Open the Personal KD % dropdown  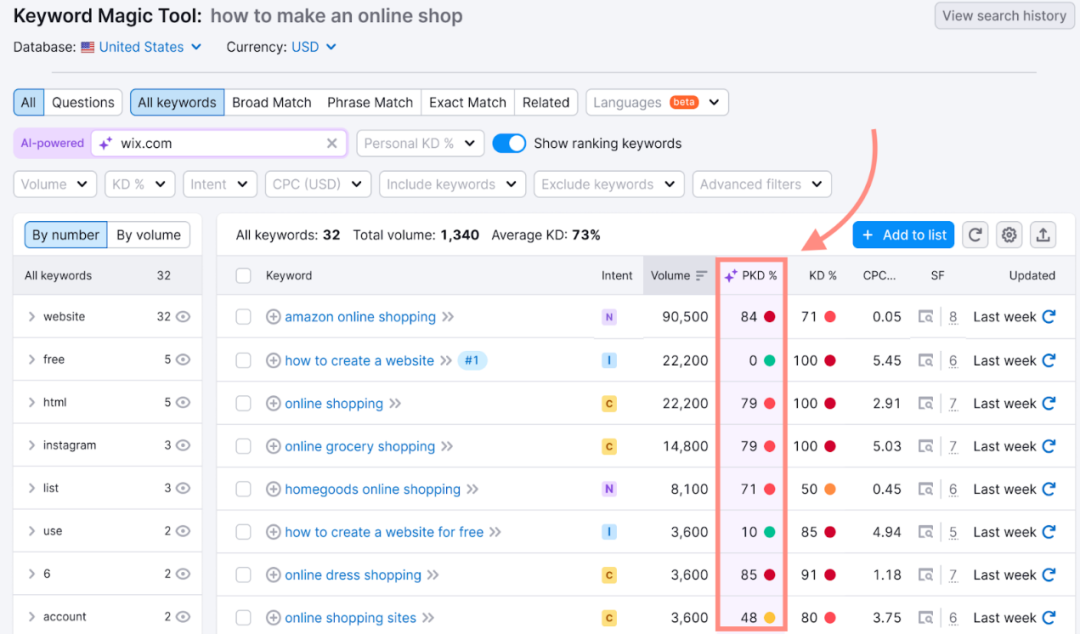tap(420, 143)
